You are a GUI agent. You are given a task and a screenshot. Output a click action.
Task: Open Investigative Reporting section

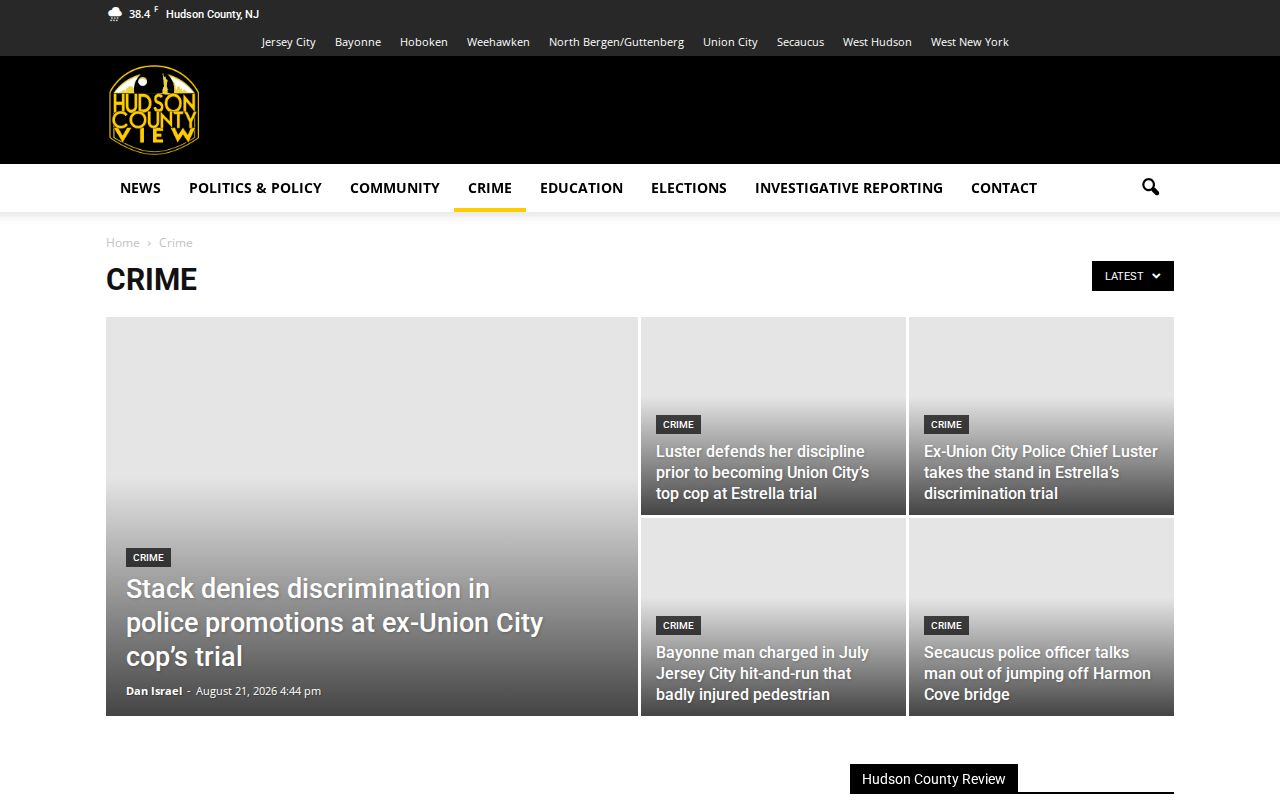point(849,188)
